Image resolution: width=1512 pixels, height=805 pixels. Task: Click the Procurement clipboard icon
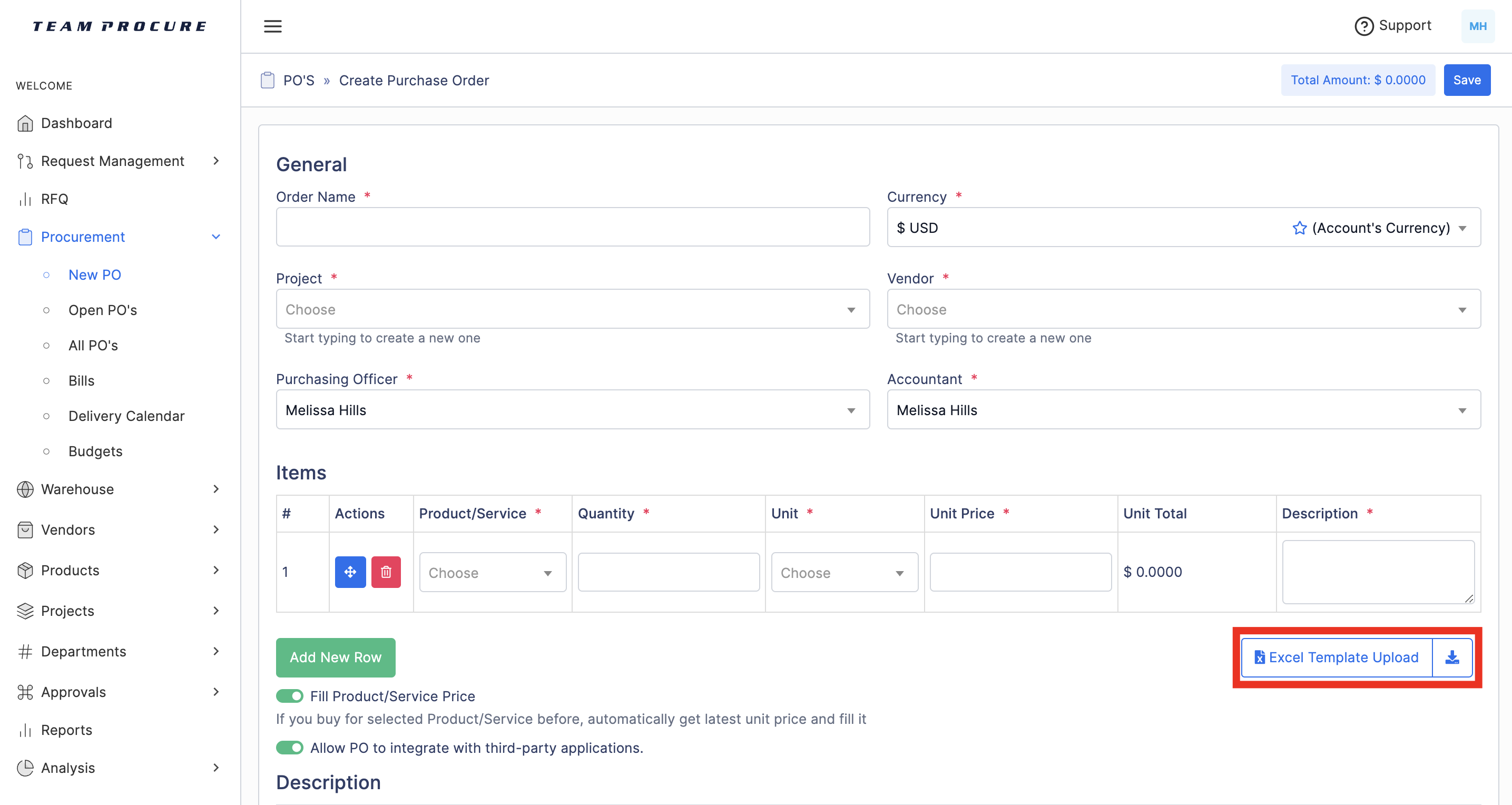click(x=25, y=237)
